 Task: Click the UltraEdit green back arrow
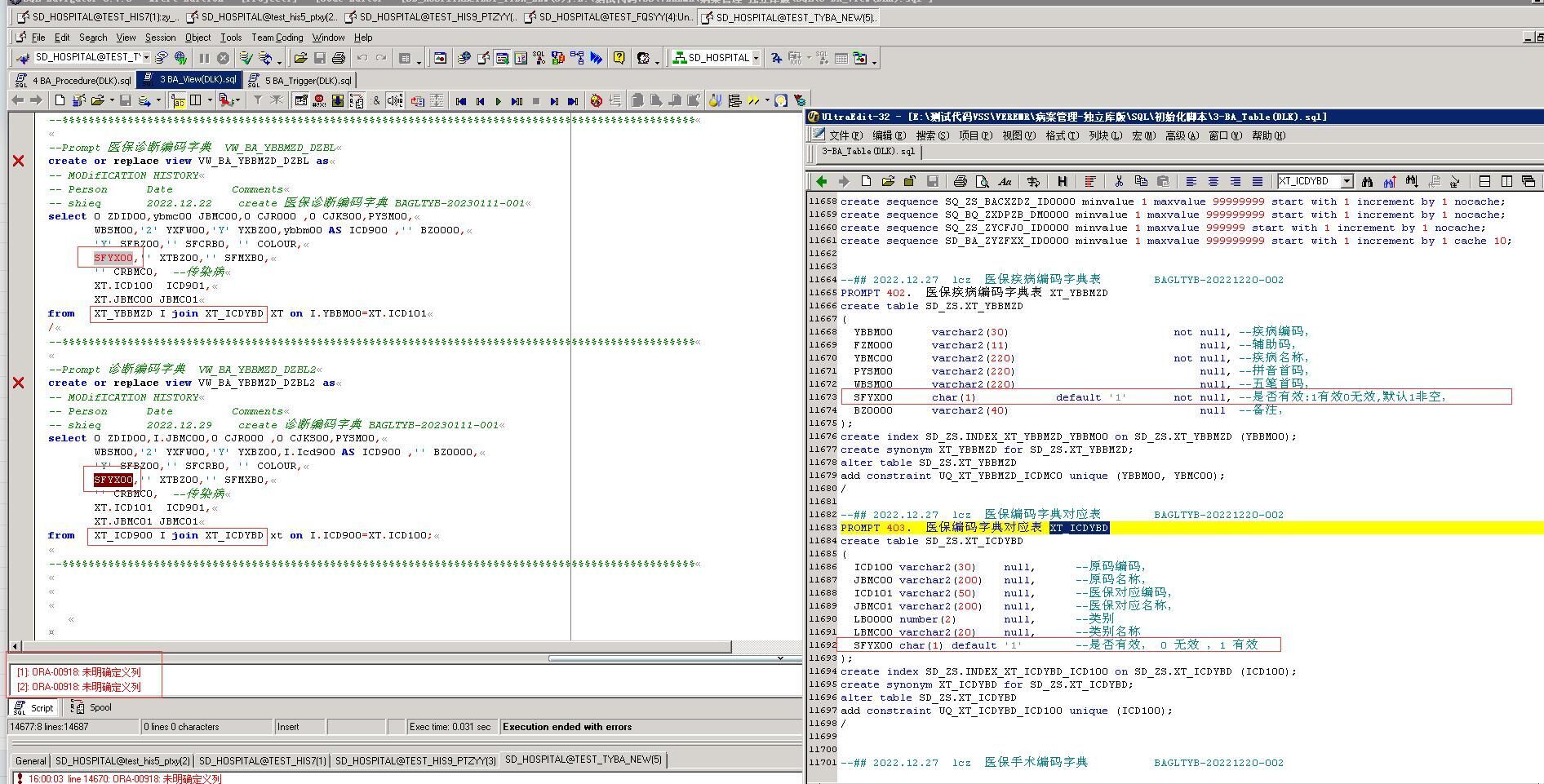pyautogui.click(x=822, y=181)
